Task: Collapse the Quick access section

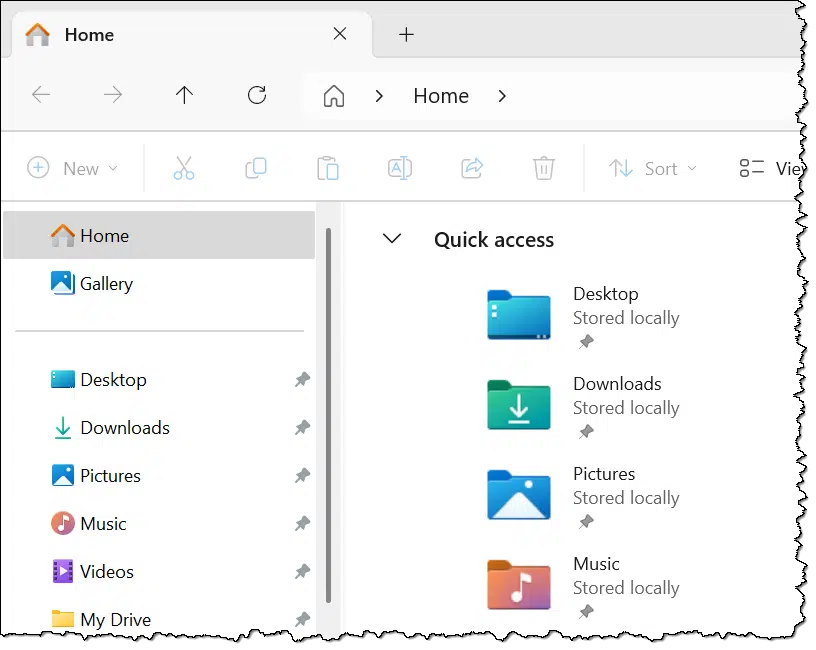Action: 392,239
